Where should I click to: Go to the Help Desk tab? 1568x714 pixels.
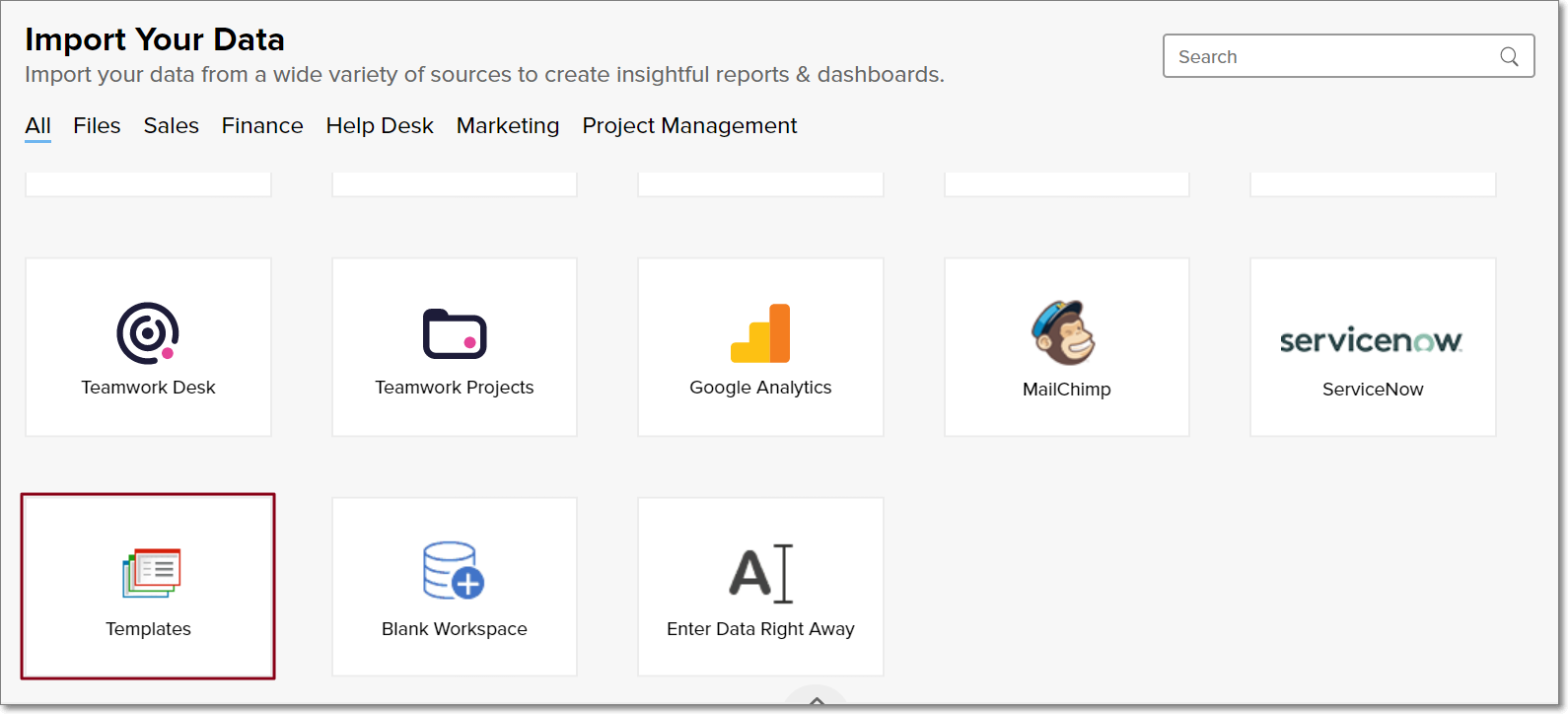pos(380,126)
